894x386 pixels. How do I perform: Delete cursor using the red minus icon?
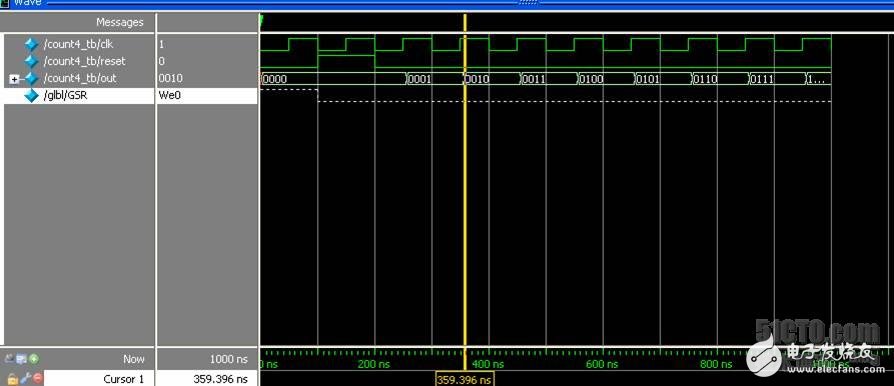(37, 377)
